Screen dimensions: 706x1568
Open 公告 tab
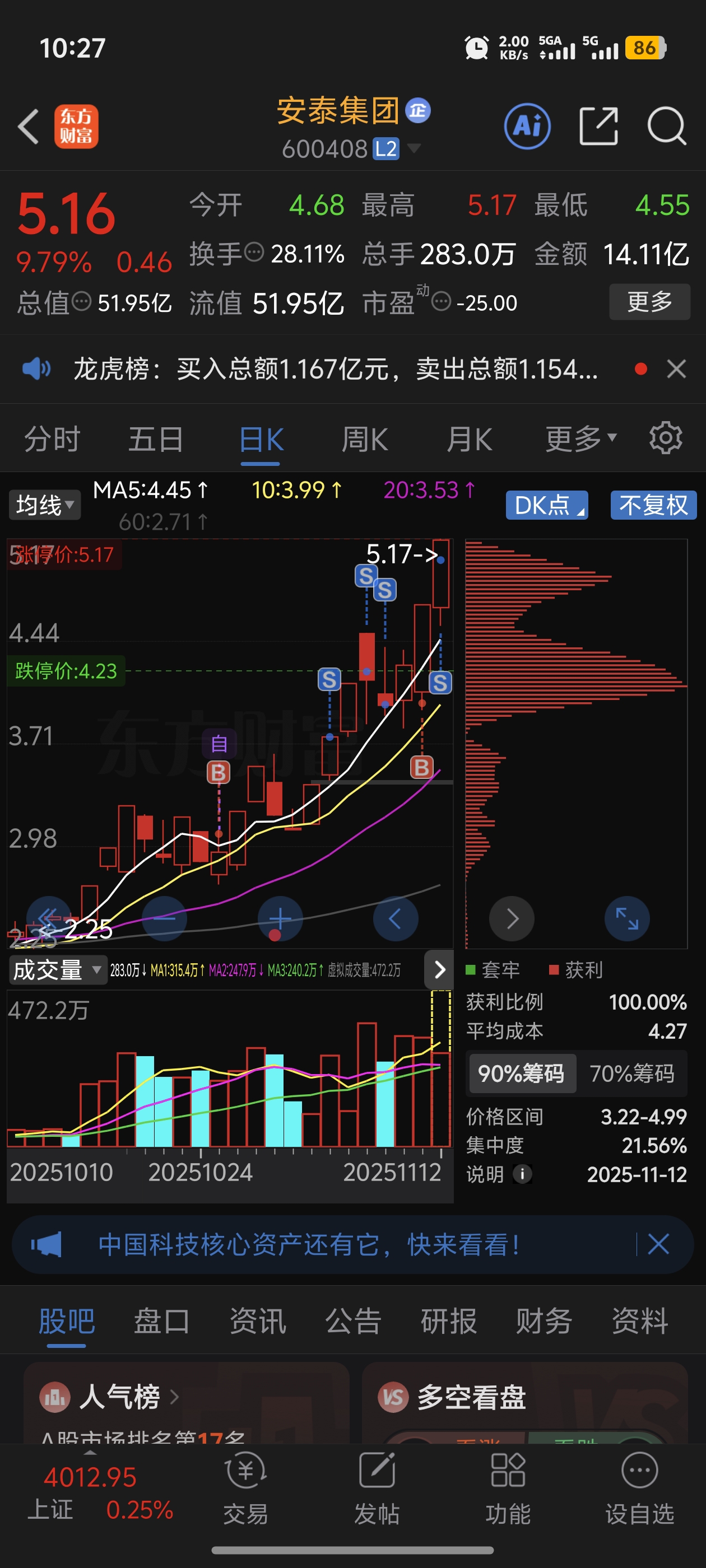[x=354, y=1321]
